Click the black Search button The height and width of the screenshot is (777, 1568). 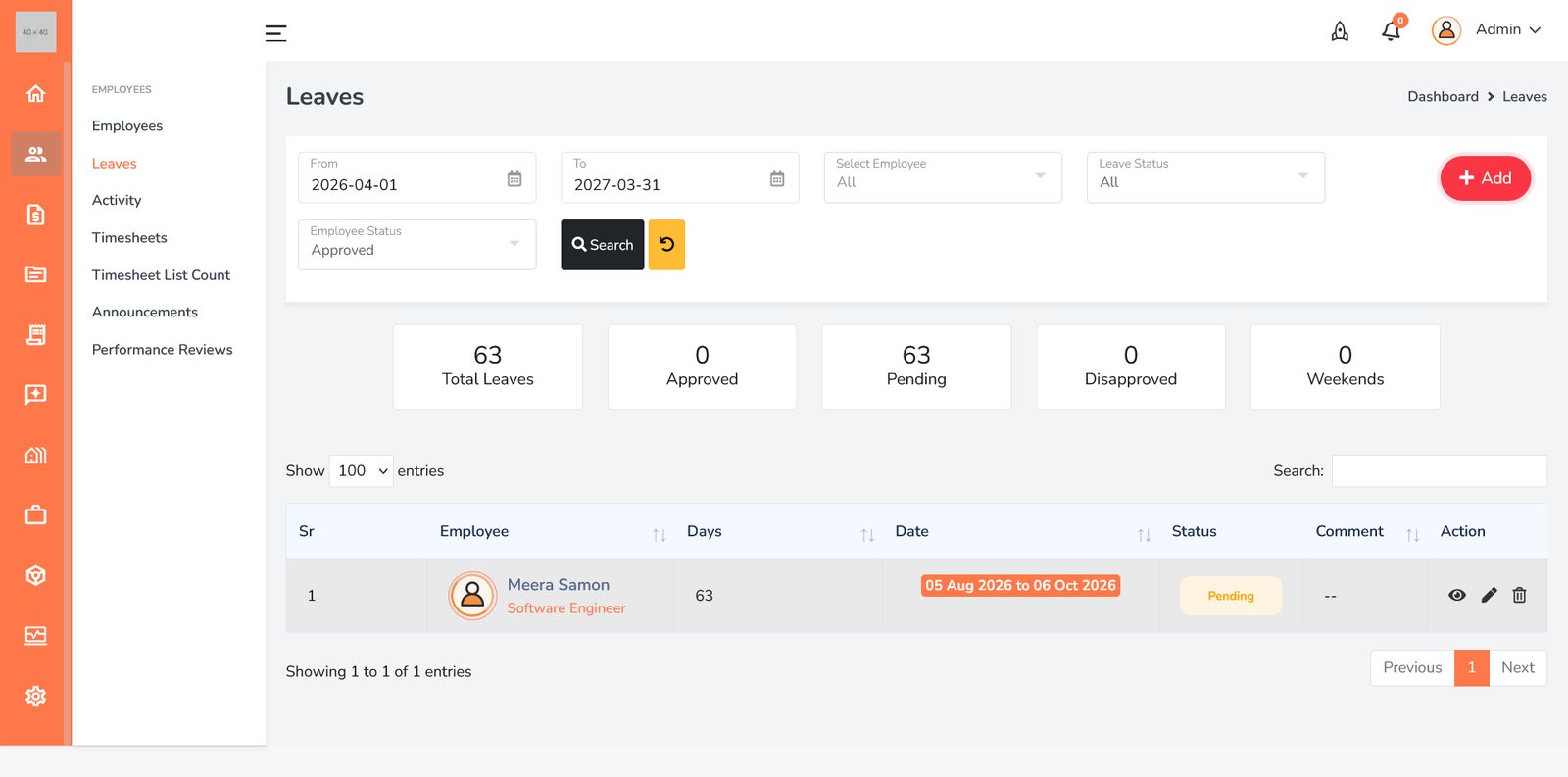point(603,245)
